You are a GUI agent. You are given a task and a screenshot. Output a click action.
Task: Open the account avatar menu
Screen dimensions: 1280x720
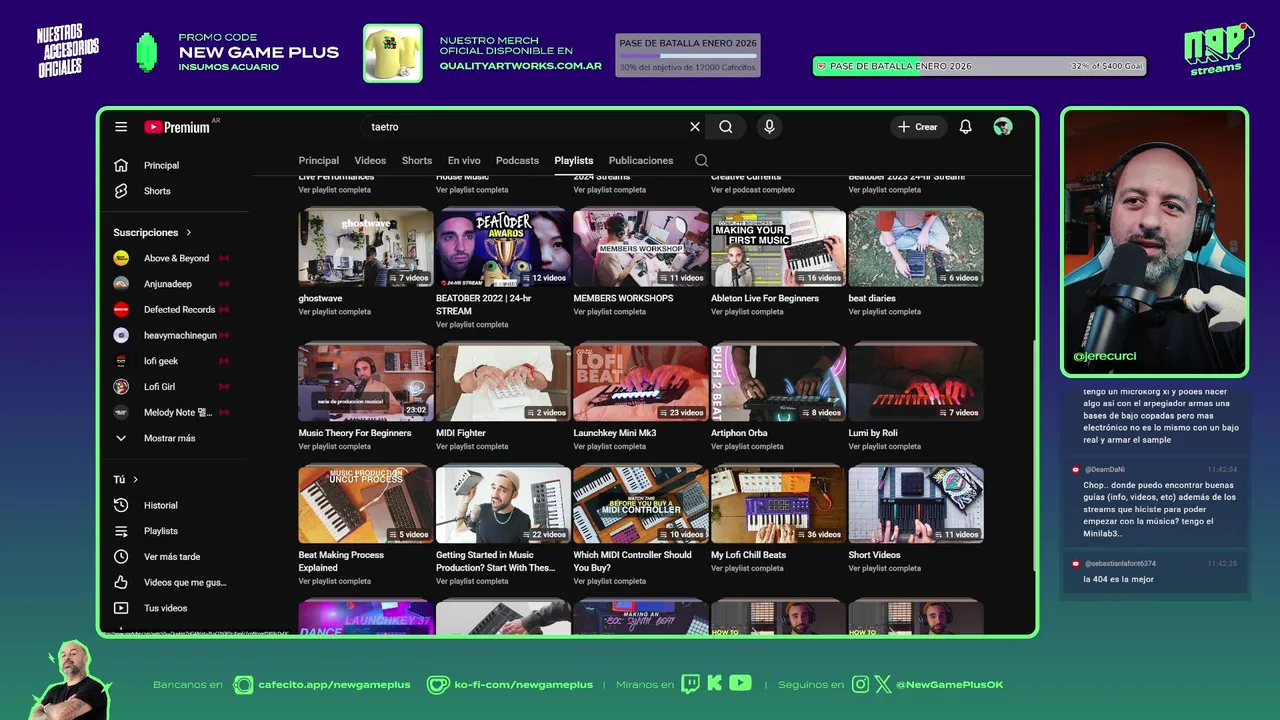[1003, 127]
